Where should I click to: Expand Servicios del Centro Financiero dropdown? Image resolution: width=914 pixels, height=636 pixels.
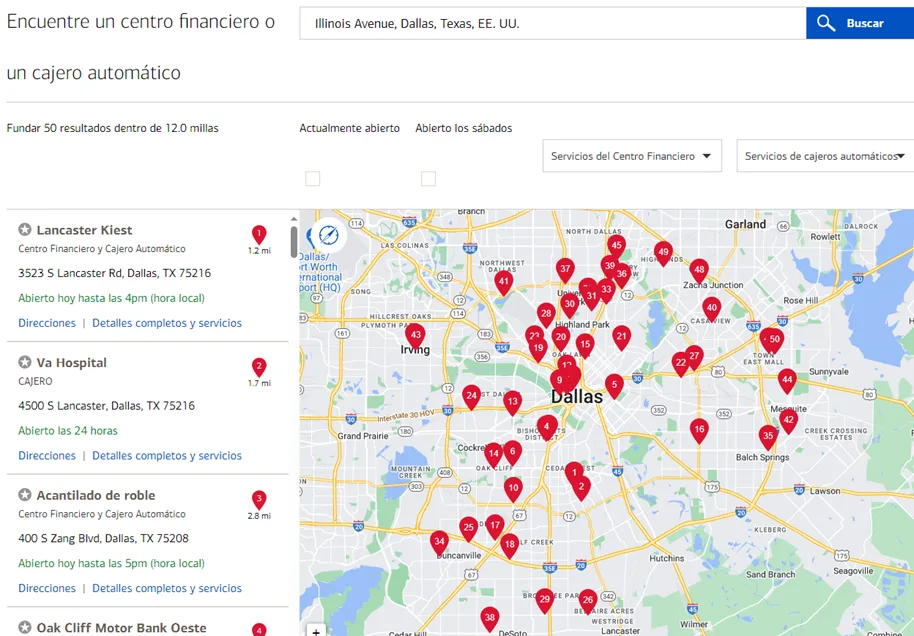tap(632, 156)
